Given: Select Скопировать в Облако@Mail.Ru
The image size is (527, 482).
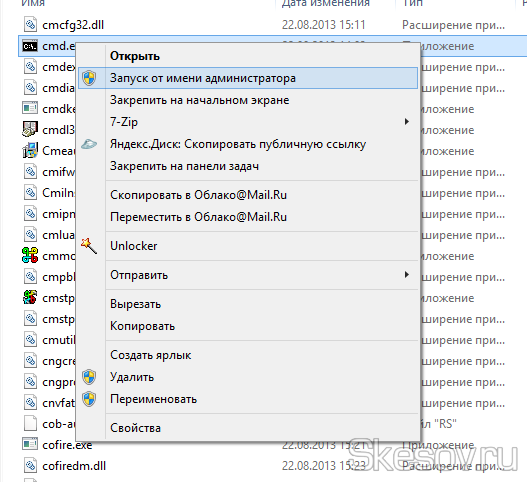Looking at the screenshot, I should click(x=248, y=195).
